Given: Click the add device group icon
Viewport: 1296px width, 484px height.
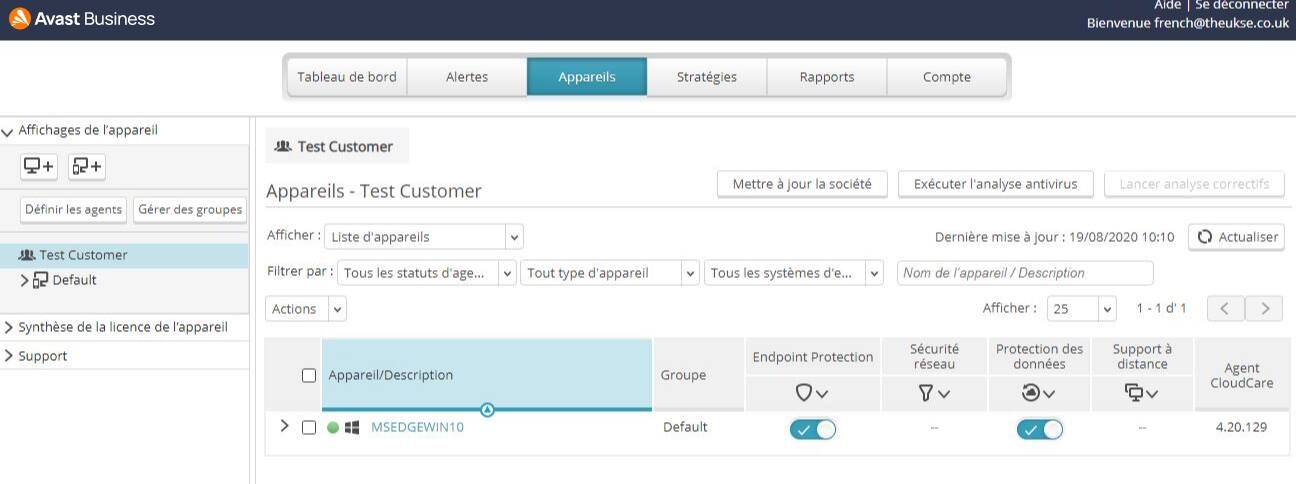Looking at the screenshot, I should point(87,166).
